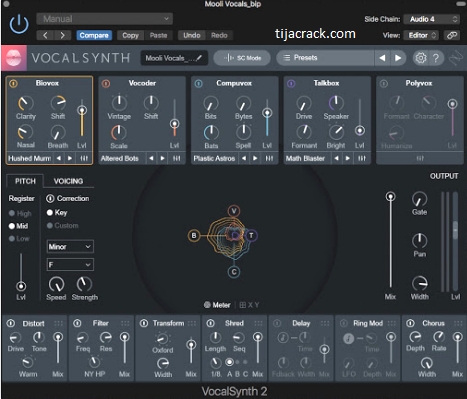This screenshot has height=399, width=467.
Task: Choose Custom correction mode radio
Action: click(x=50, y=226)
